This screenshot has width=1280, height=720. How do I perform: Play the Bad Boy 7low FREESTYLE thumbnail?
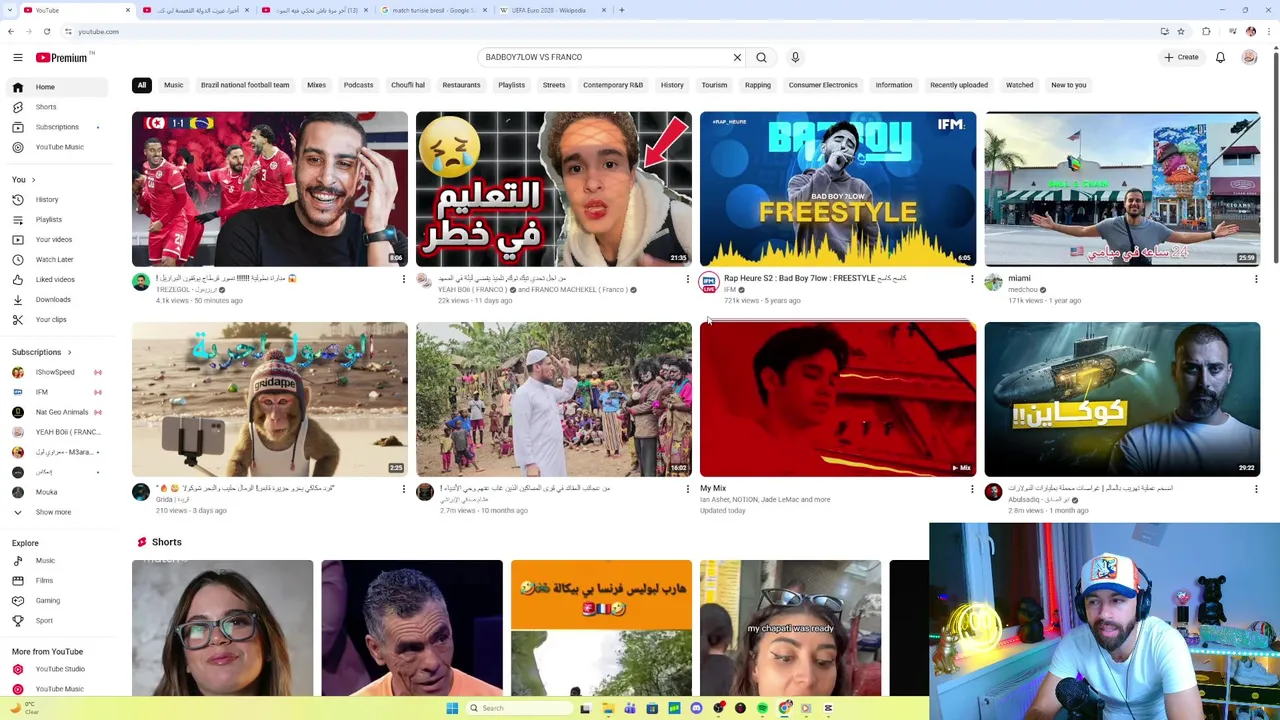pos(838,189)
